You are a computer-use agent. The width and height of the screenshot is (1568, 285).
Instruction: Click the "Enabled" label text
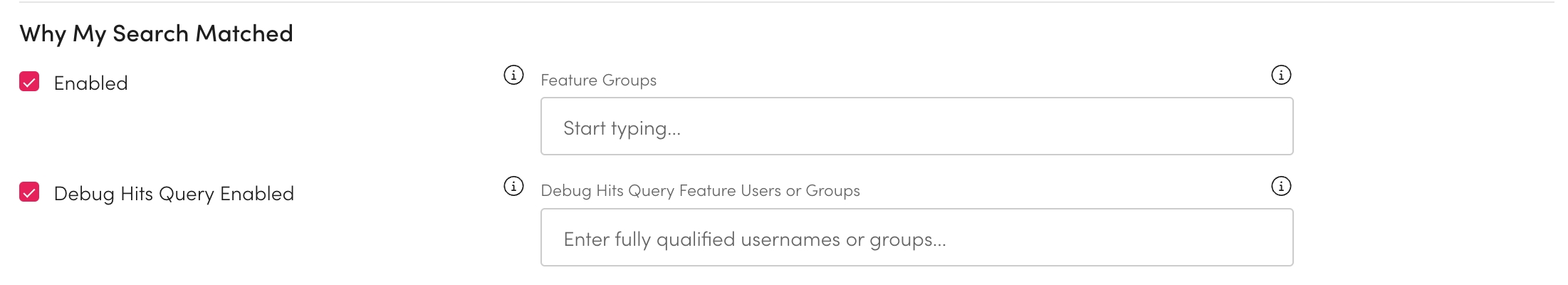[x=90, y=83]
